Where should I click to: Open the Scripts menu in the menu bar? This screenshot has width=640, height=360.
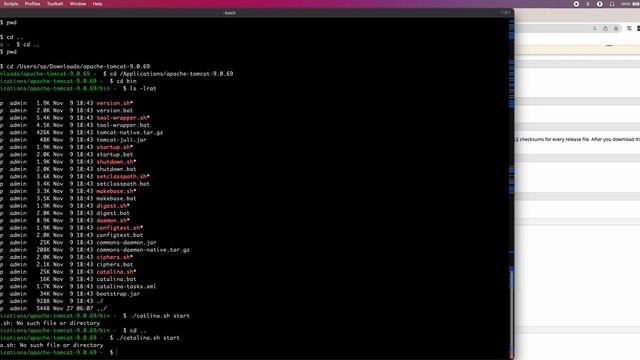click(x=11, y=4)
